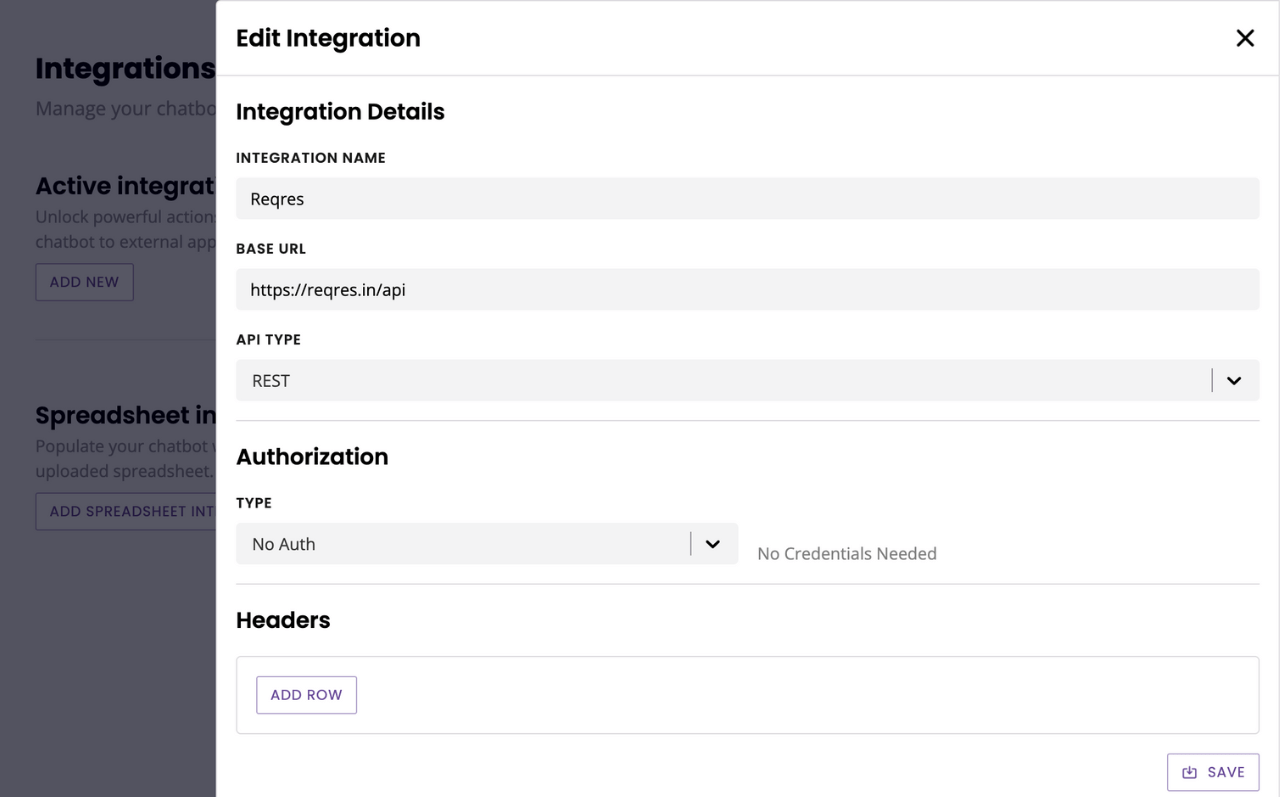Open the API Type chevron dropdown
The width and height of the screenshot is (1280, 797).
click(1233, 381)
